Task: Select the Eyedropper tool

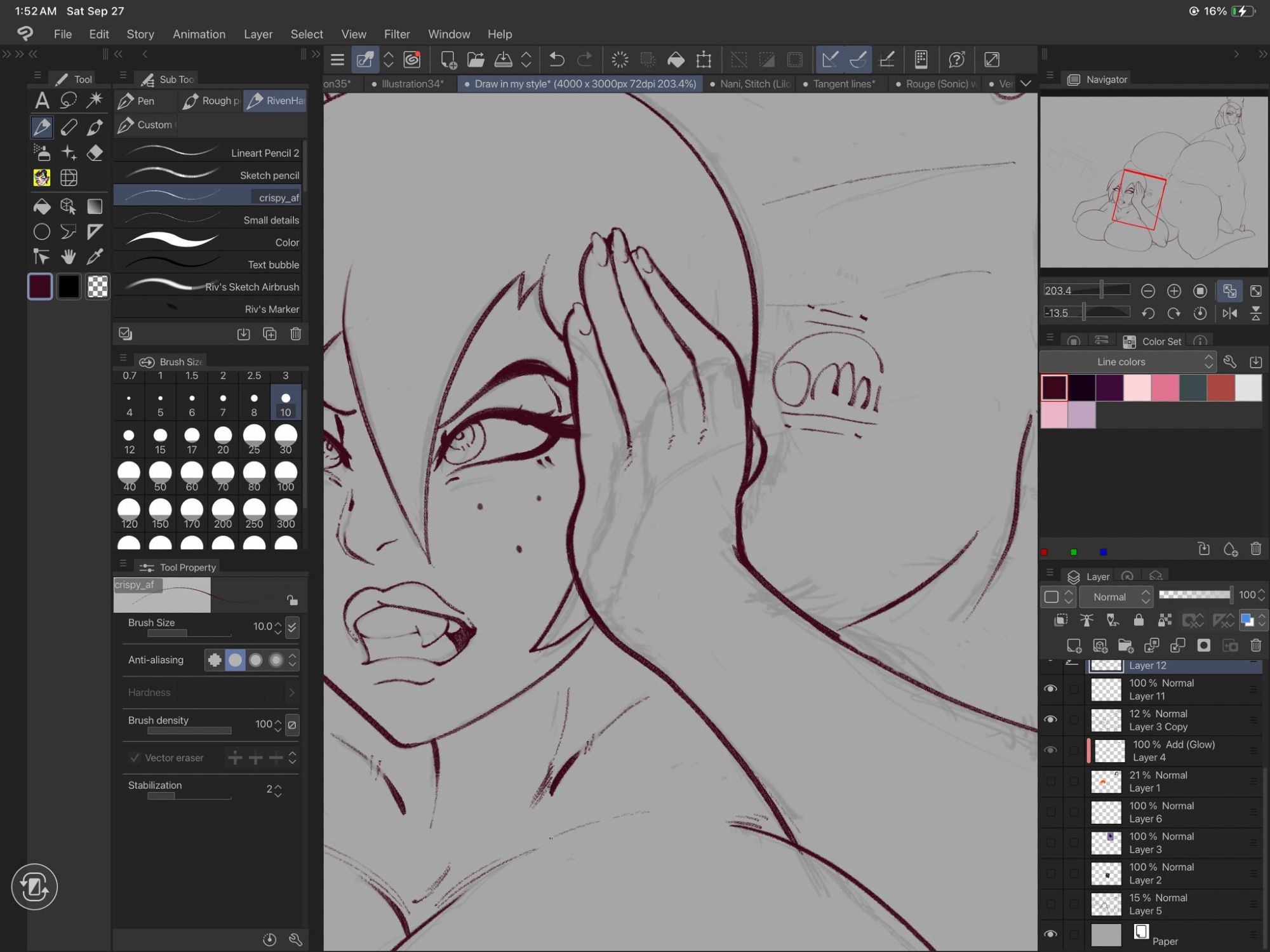Action: point(95,257)
